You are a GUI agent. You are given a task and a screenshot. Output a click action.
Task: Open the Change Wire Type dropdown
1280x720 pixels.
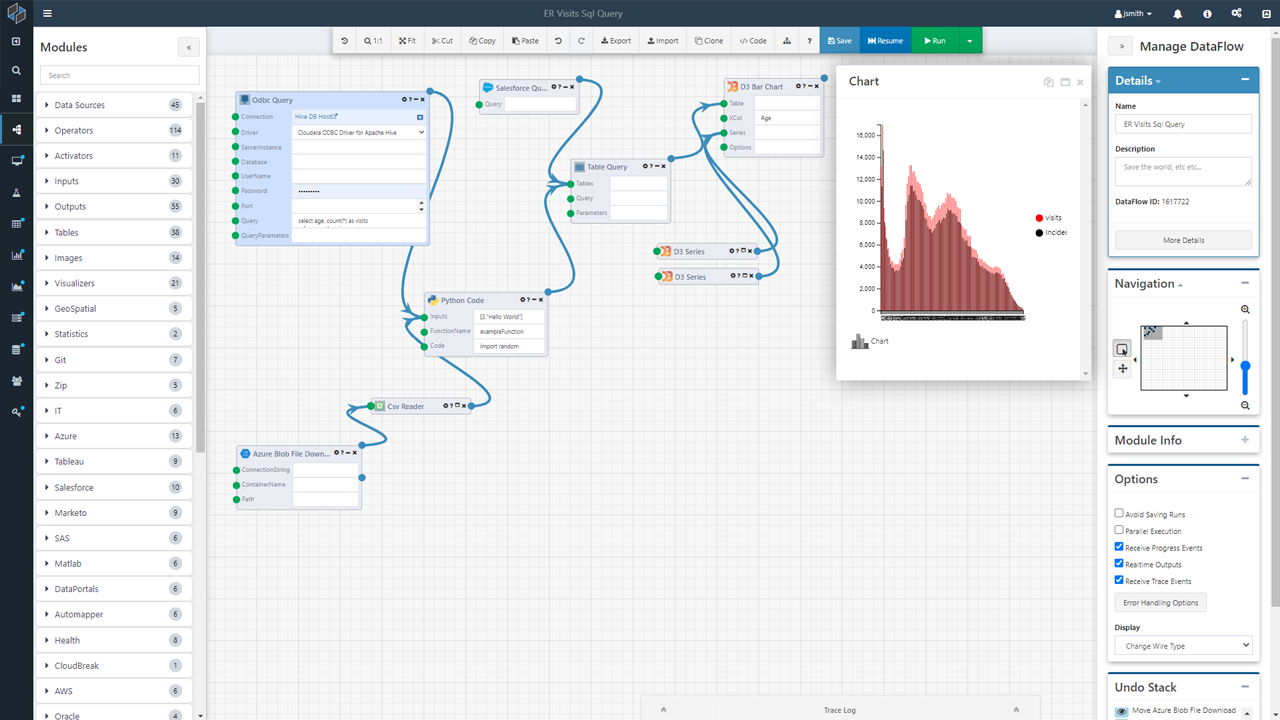click(1183, 645)
